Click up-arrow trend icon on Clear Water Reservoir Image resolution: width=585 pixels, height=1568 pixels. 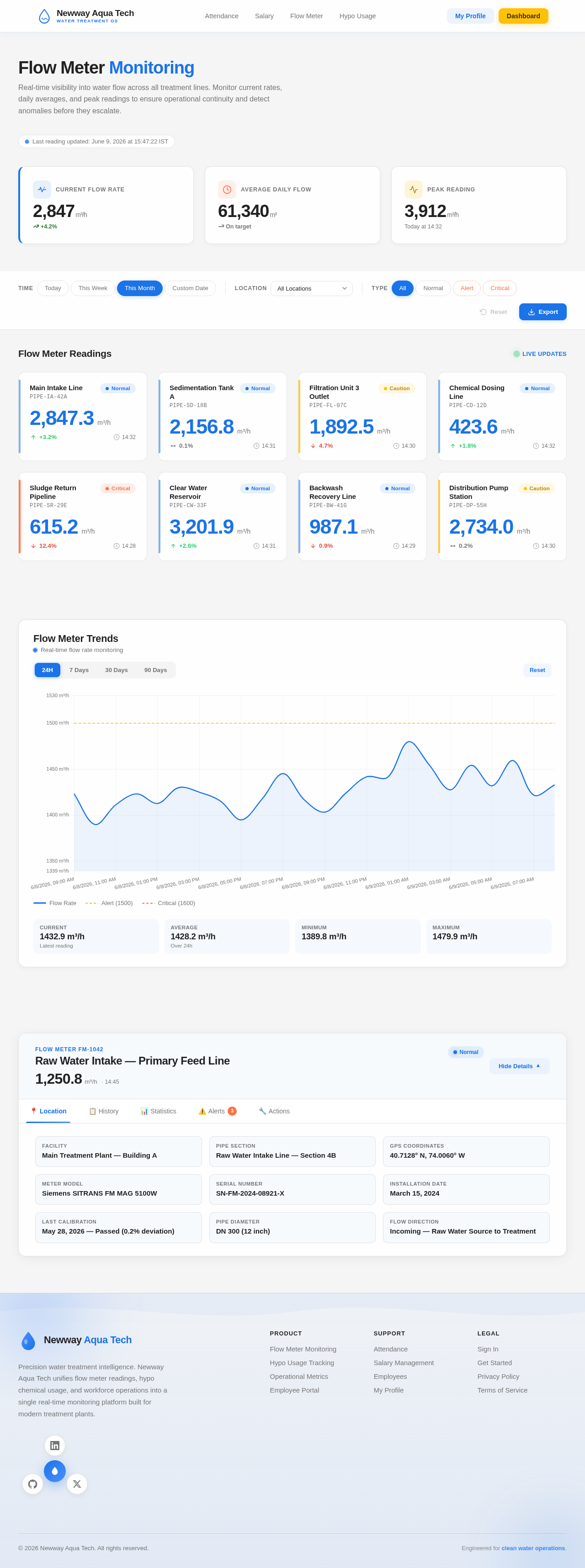tap(173, 546)
